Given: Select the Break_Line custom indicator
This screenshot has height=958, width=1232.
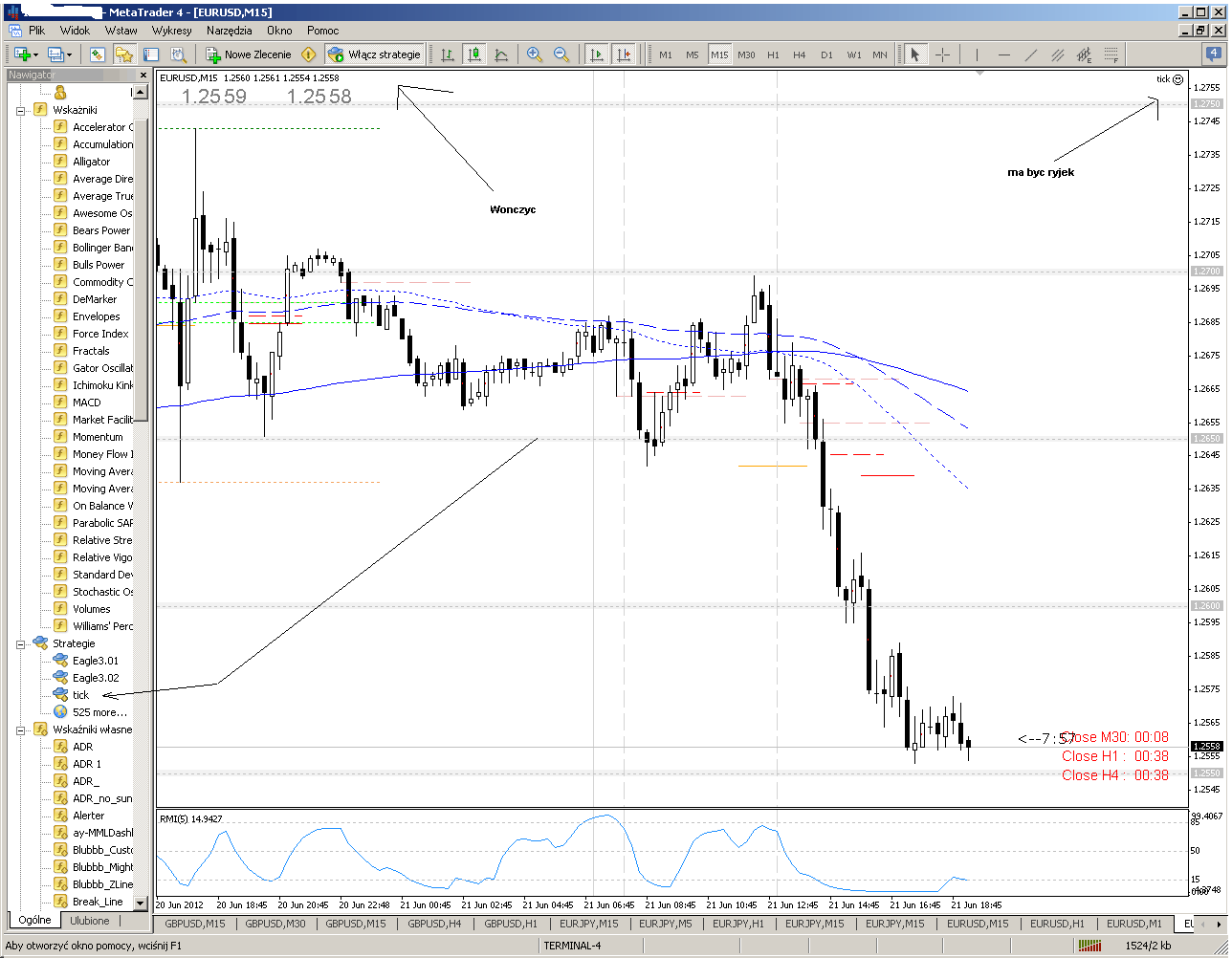Looking at the screenshot, I should click(x=98, y=902).
